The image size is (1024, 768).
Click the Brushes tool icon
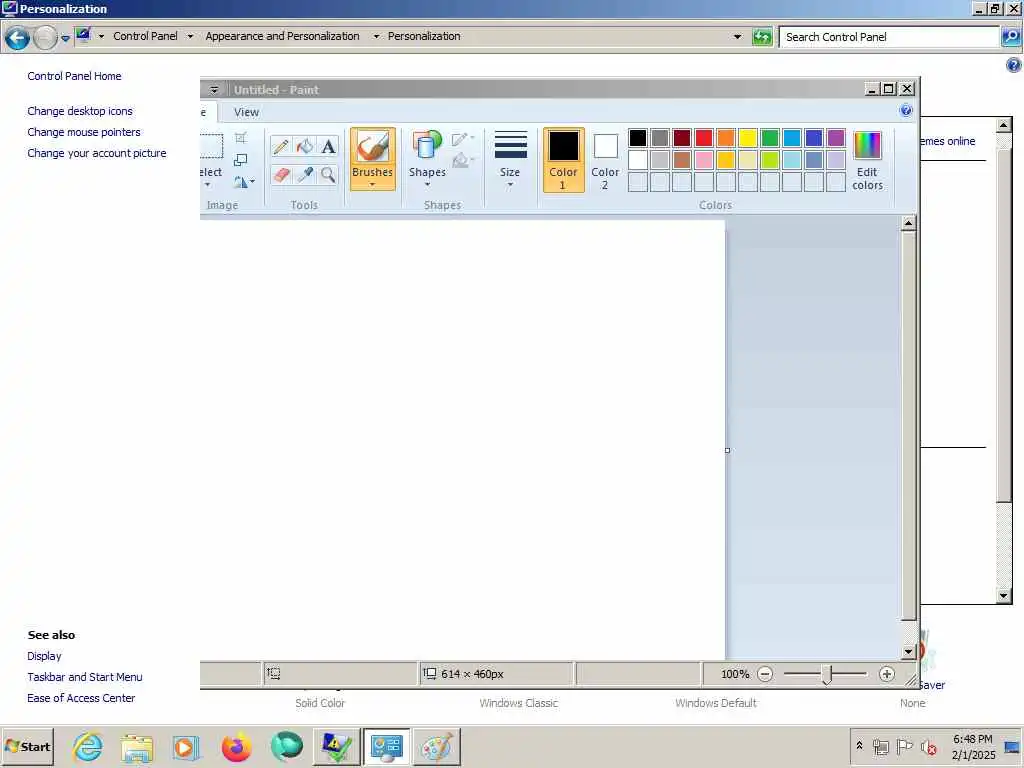(x=372, y=146)
